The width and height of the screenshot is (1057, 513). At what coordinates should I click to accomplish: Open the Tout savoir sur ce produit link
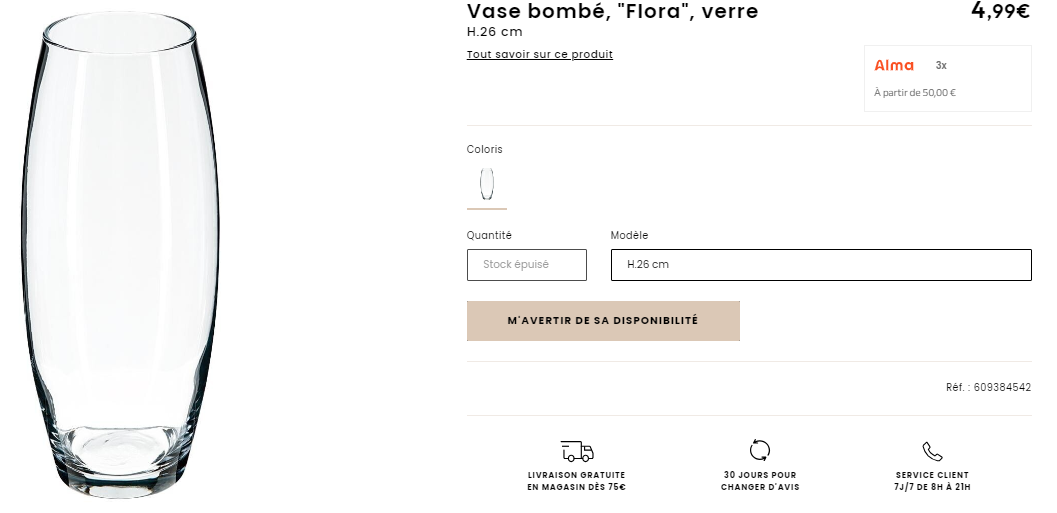(539, 55)
